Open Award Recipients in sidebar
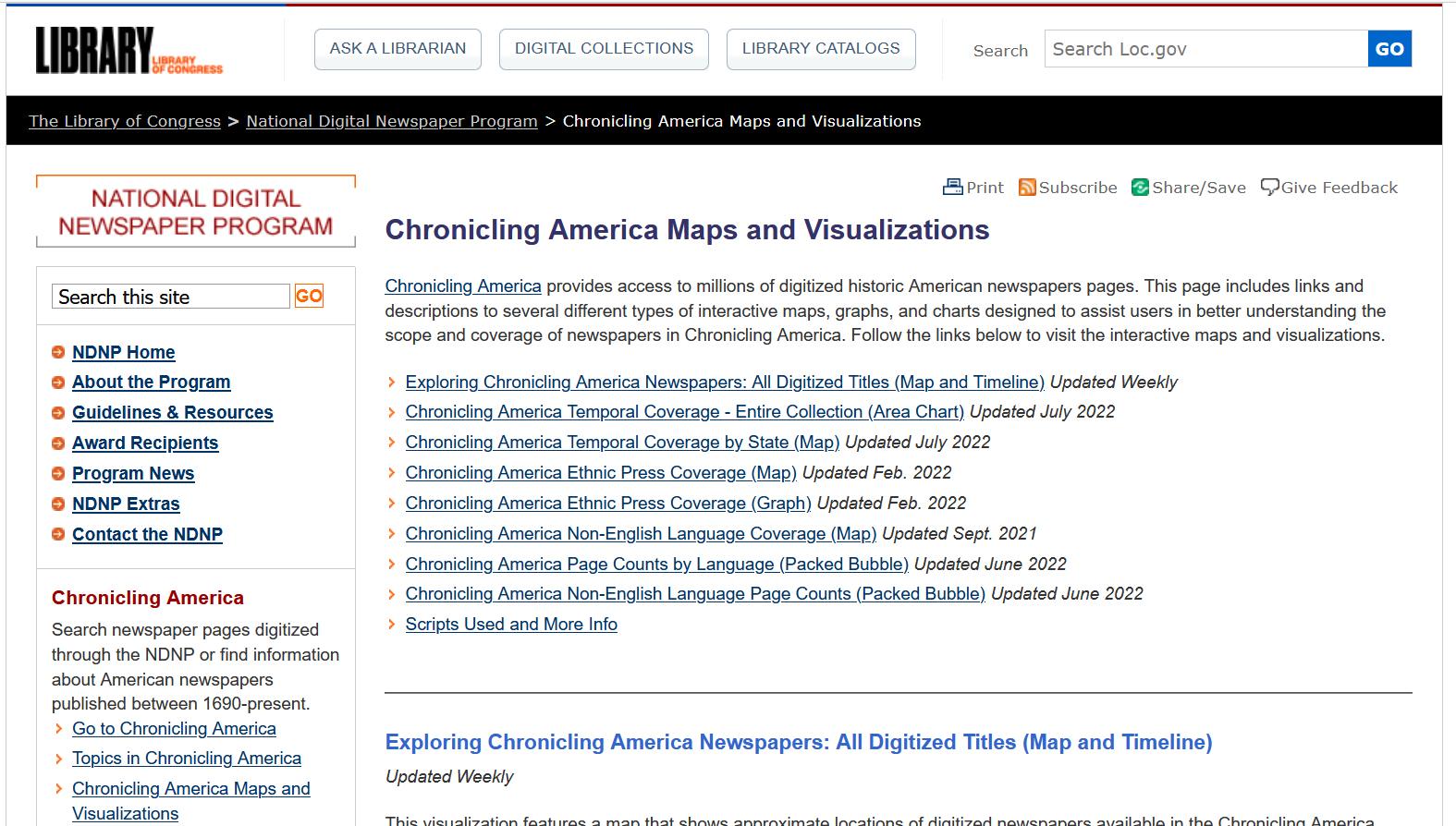 tap(145, 443)
